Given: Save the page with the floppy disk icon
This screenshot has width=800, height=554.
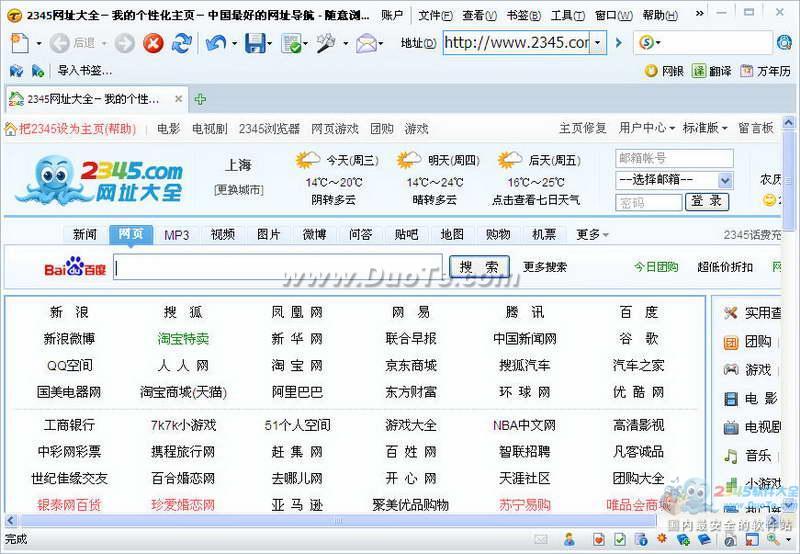Looking at the screenshot, I should (x=255, y=43).
